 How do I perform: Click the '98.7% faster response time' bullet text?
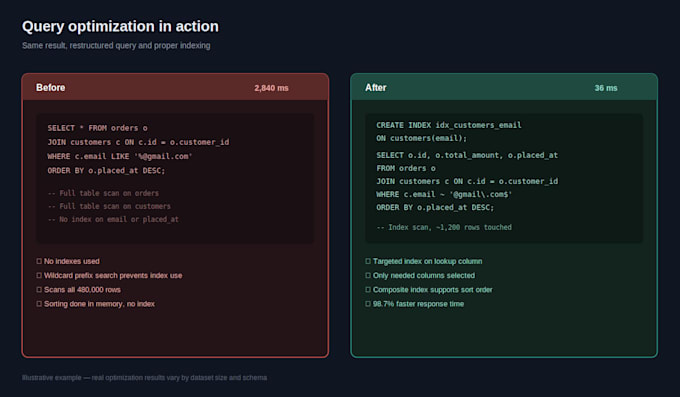(x=418, y=304)
